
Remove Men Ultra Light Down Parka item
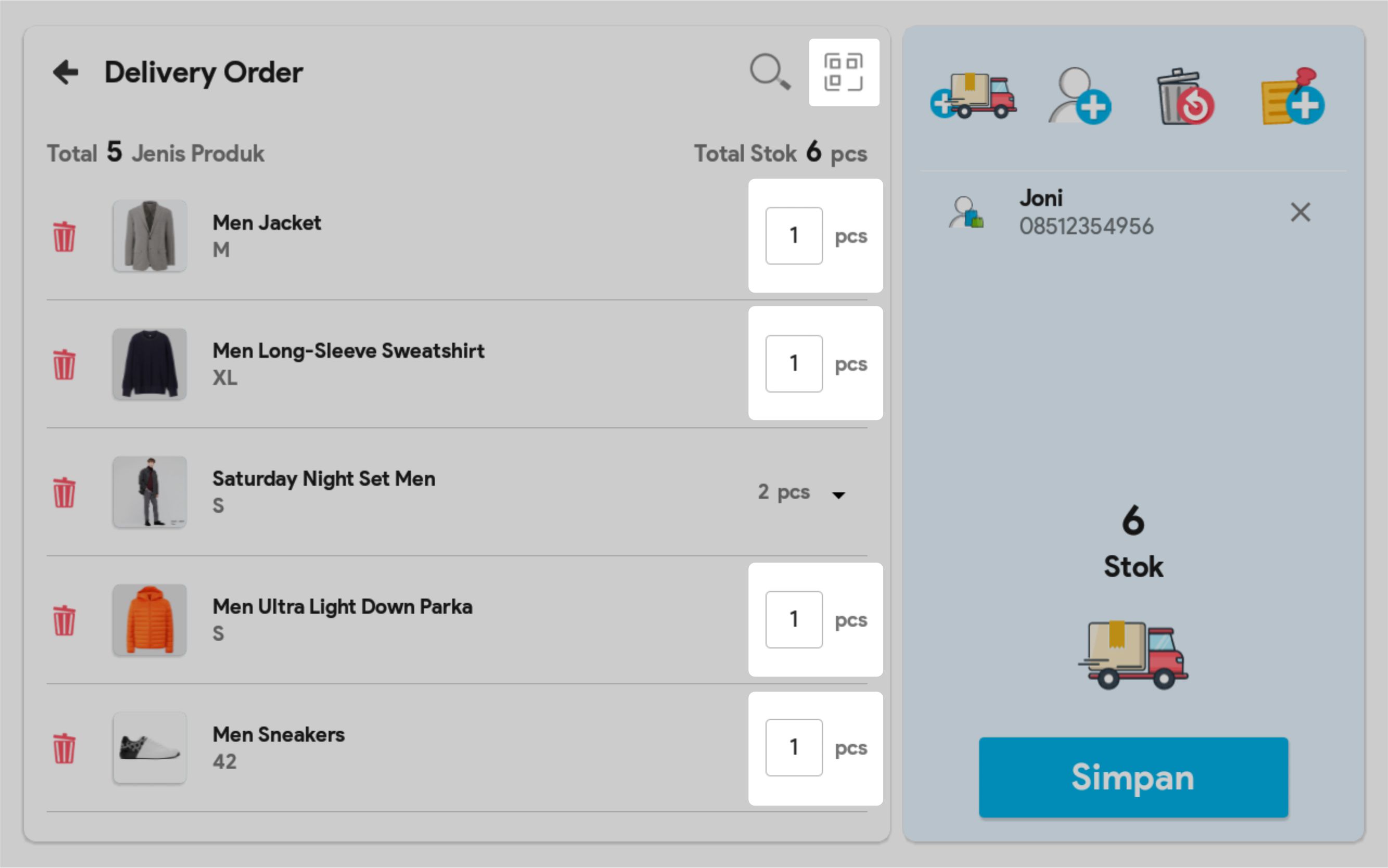point(65,621)
